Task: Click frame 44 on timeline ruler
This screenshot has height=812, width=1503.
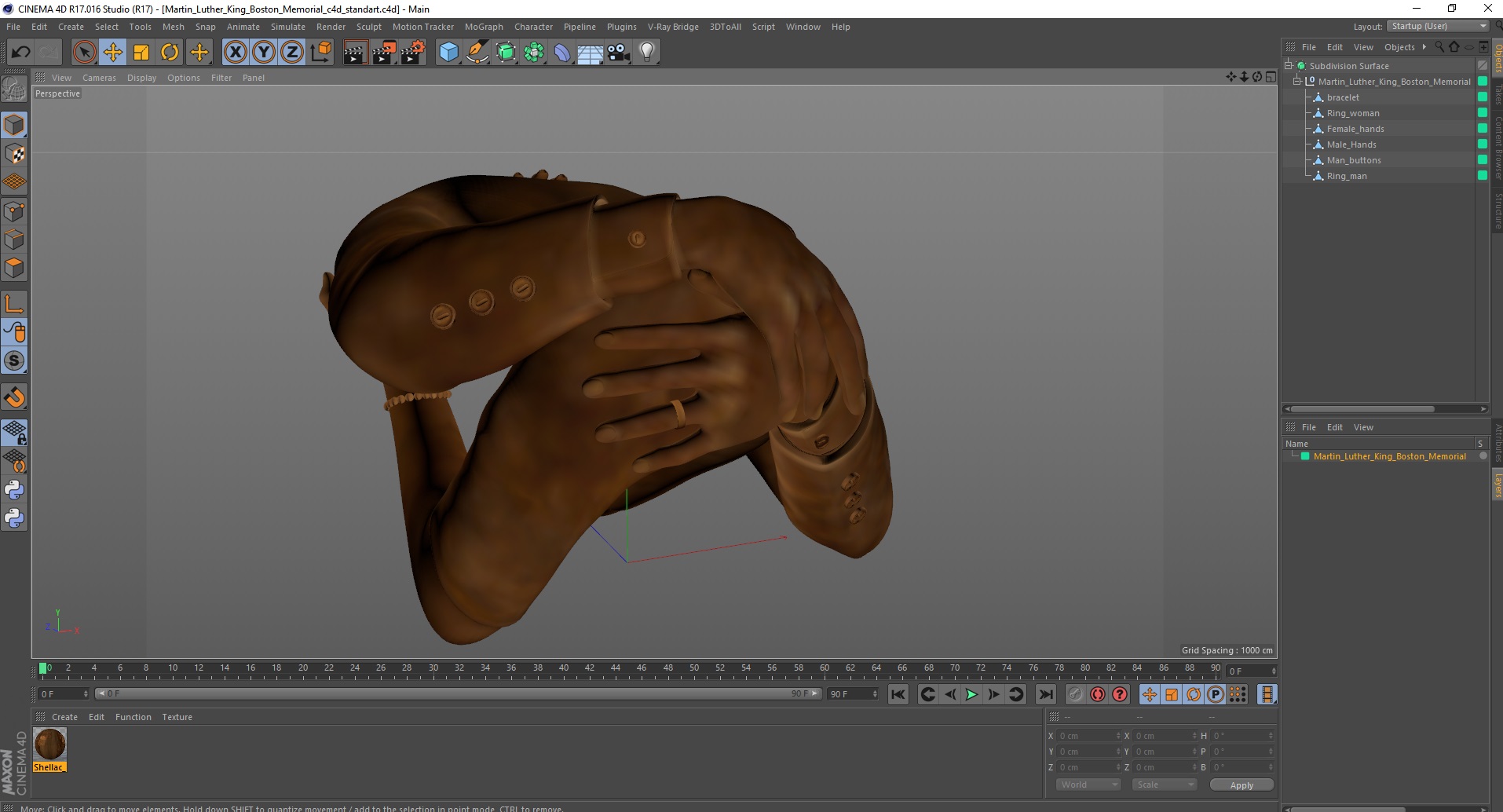Action: point(616,669)
